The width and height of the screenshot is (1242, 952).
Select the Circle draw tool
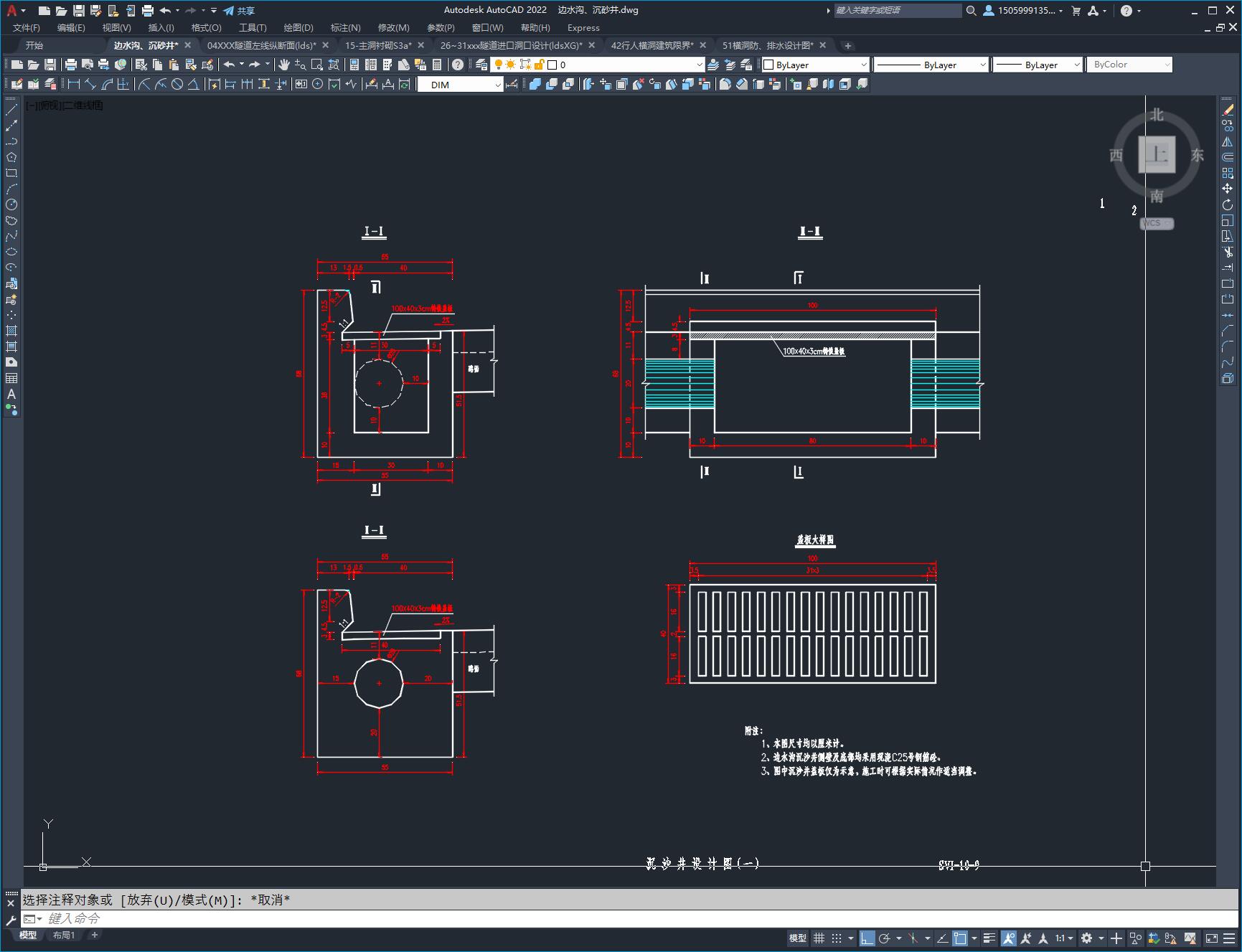pyautogui.click(x=11, y=204)
